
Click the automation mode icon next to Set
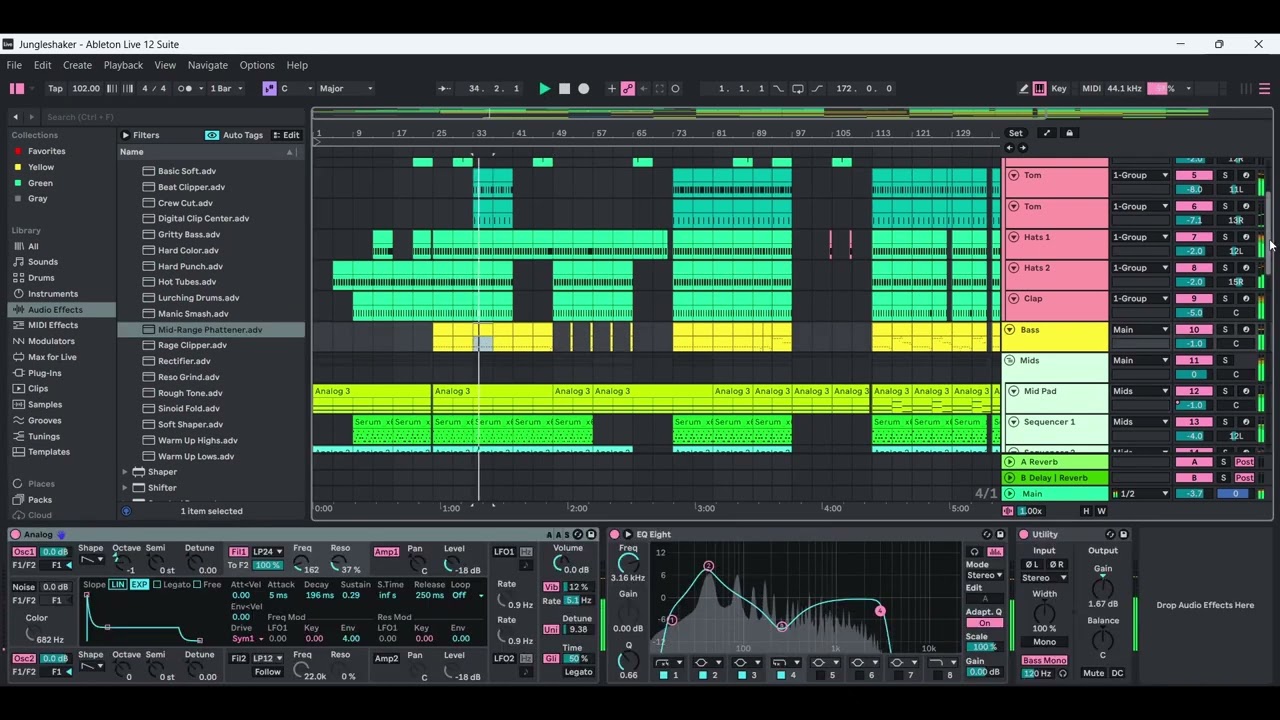click(x=1047, y=133)
